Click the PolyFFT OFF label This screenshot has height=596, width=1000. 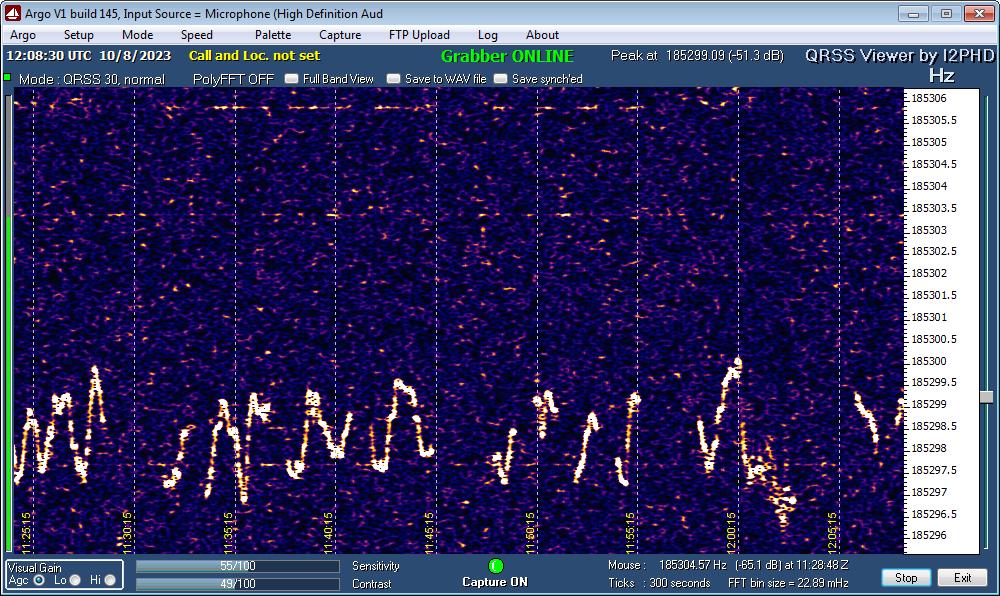[233, 79]
